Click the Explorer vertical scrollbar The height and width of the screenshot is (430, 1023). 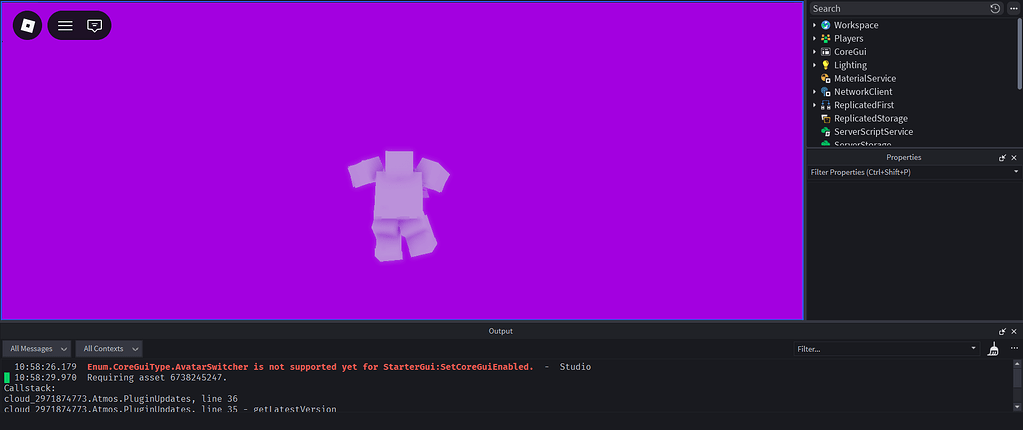coord(1019,54)
